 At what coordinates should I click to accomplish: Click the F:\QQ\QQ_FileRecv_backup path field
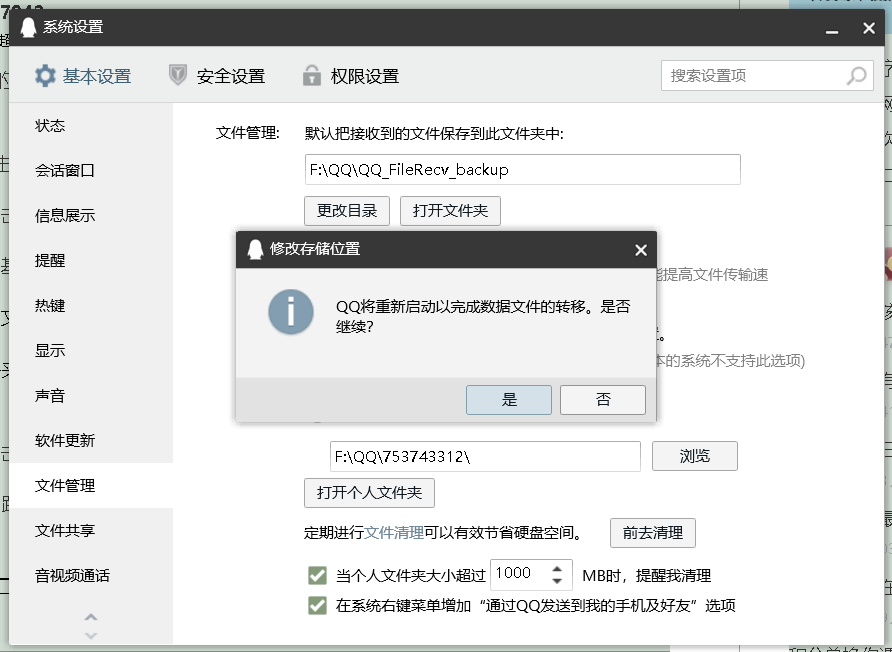[x=522, y=170]
